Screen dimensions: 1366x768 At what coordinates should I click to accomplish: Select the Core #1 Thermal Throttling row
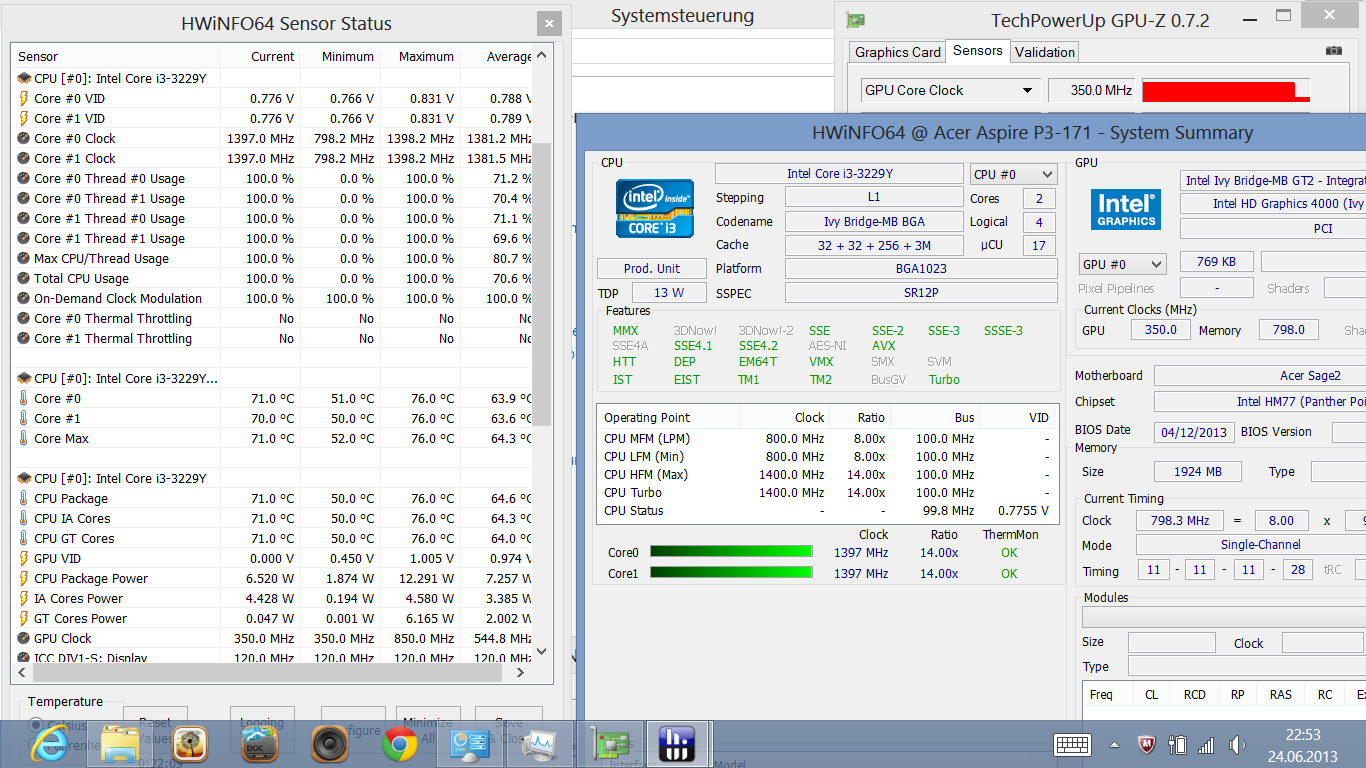(272, 338)
